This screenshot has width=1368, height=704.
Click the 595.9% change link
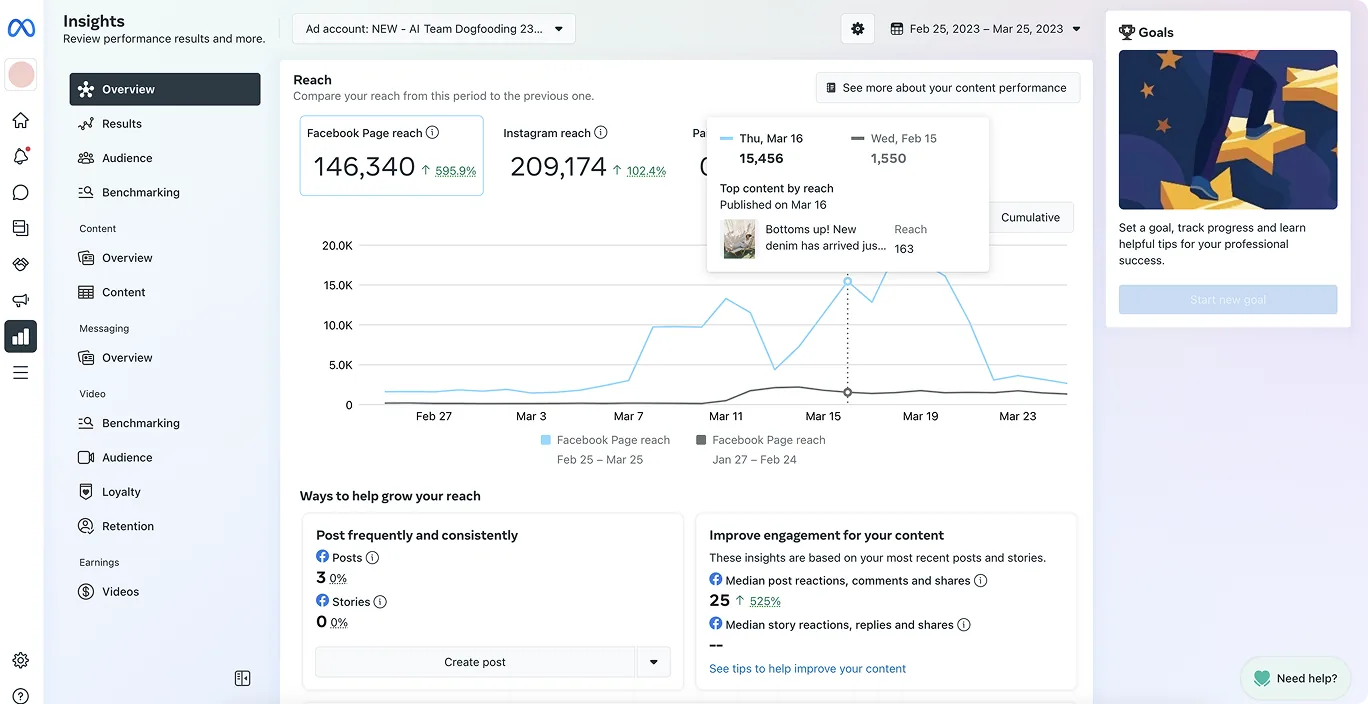tap(456, 171)
